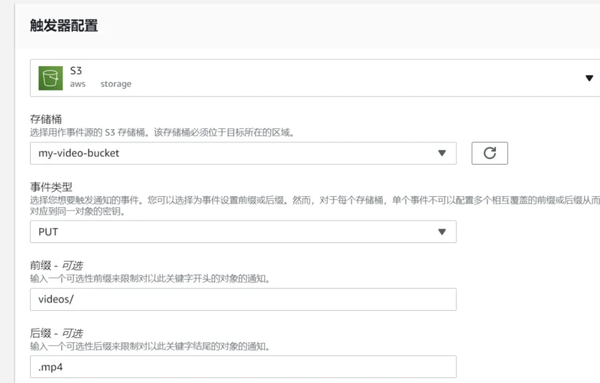Click the storage tag under S3
Image resolution: width=600 pixels, height=383 pixels.
[116, 84]
